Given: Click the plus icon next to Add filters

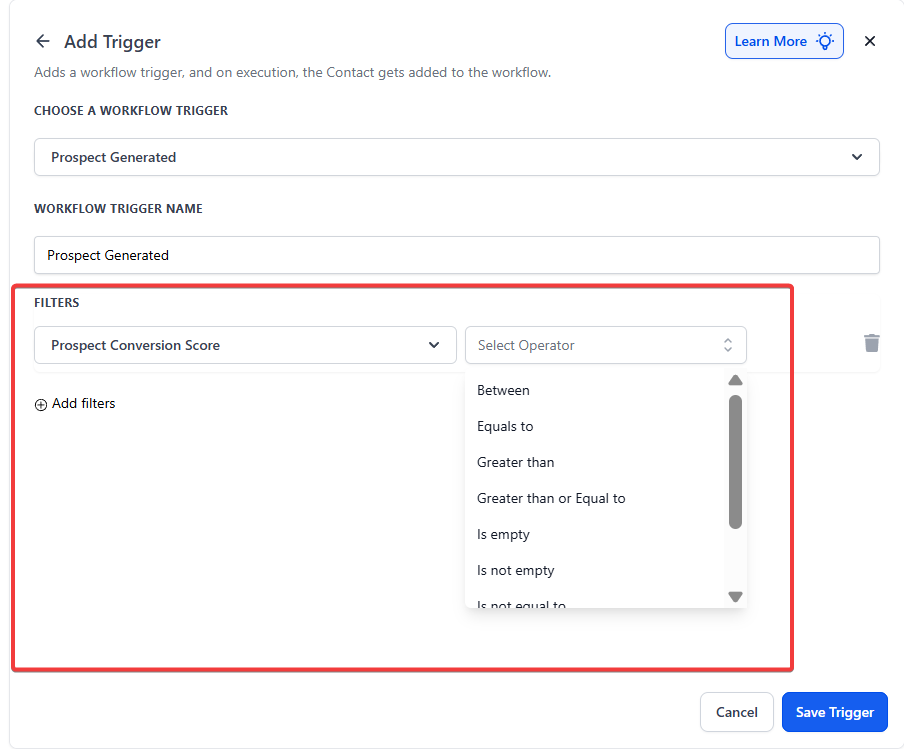Looking at the screenshot, I should 41,404.
